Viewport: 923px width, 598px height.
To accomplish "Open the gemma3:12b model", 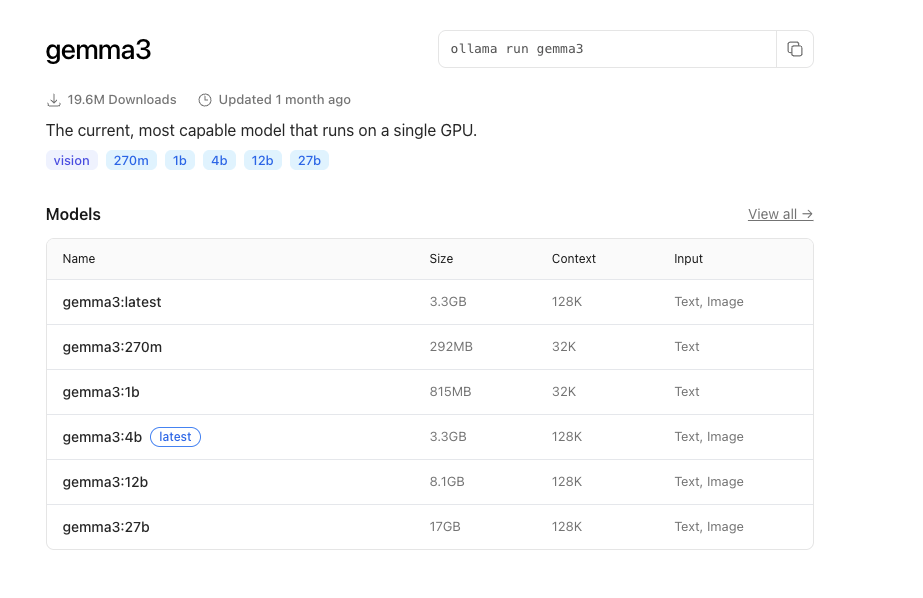I will coord(105,482).
